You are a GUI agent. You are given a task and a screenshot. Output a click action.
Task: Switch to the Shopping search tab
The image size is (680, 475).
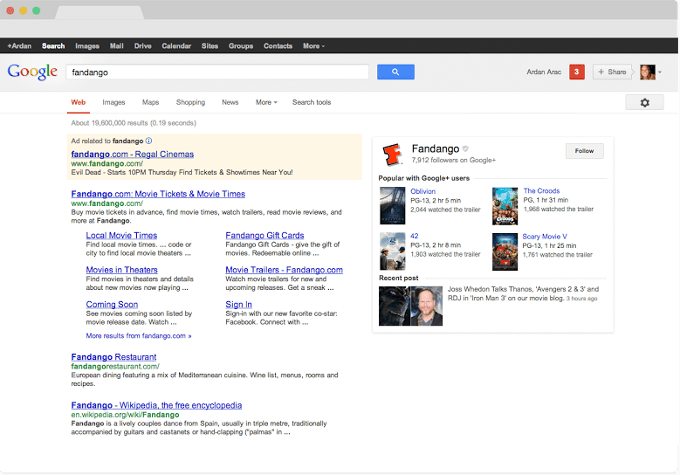tap(190, 102)
